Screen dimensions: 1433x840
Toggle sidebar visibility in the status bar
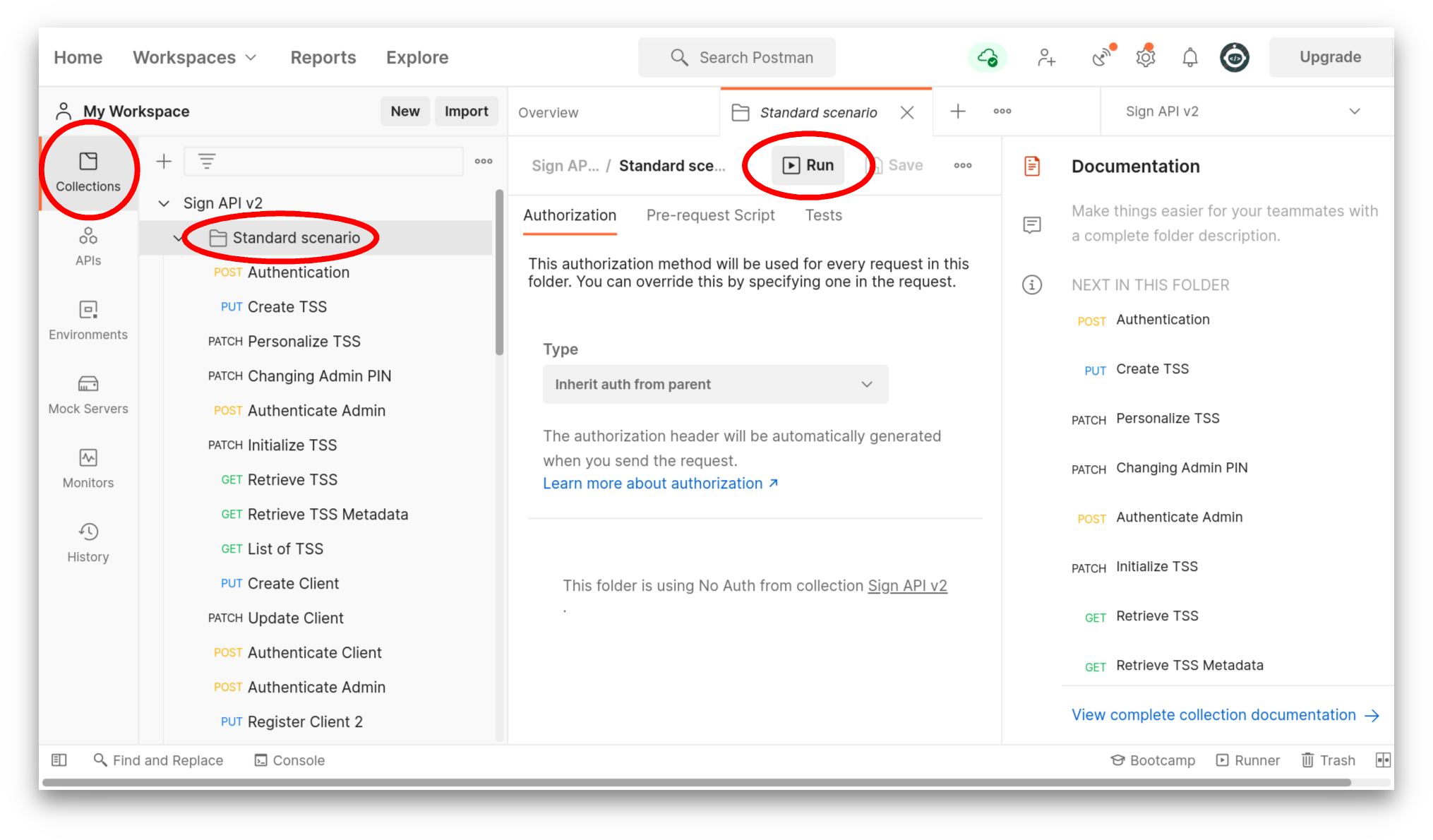click(x=59, y=760)
